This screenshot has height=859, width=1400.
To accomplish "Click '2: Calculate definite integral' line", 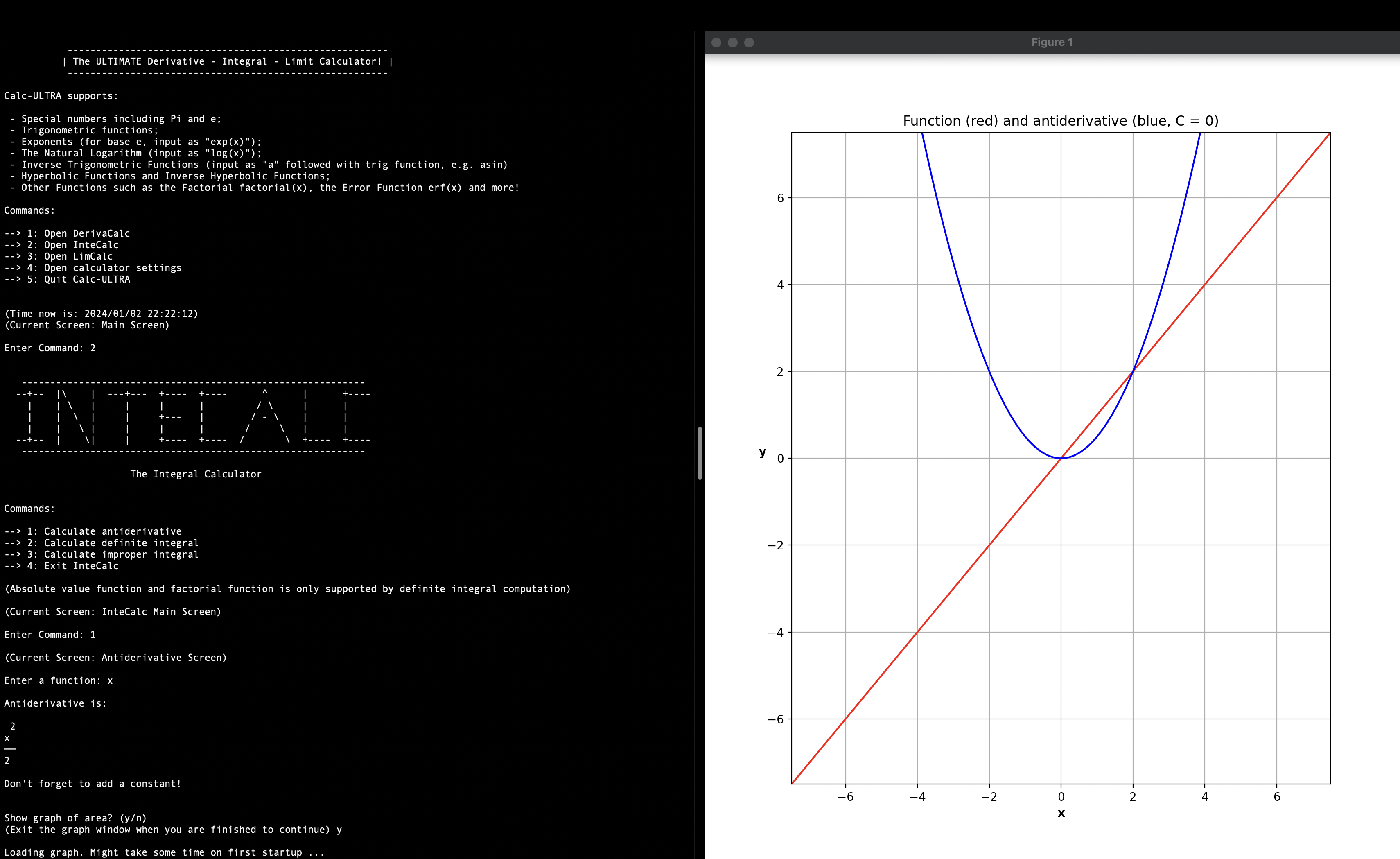I will (x=101, y=543).
